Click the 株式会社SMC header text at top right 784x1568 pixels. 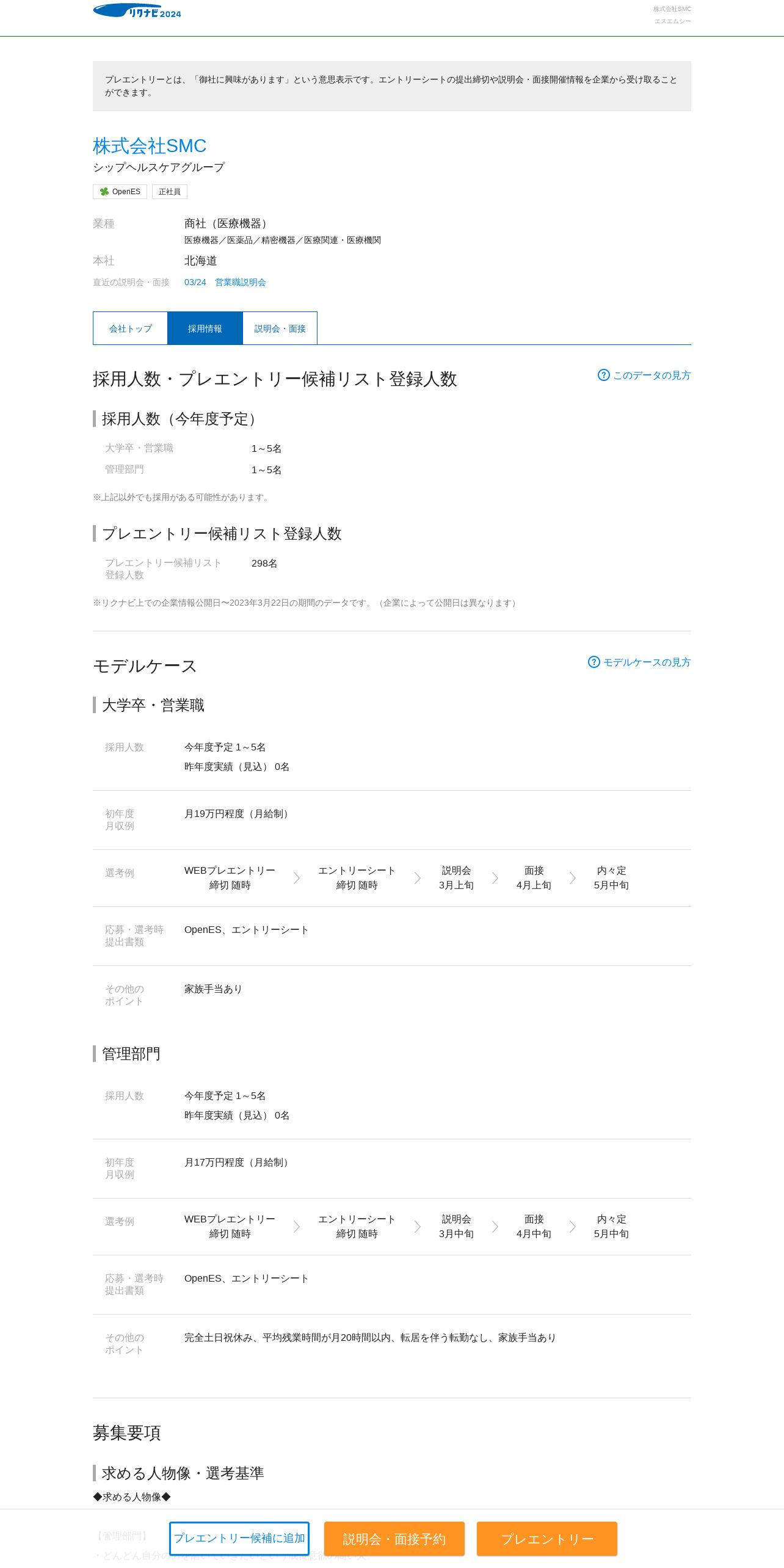pos(672,9)
